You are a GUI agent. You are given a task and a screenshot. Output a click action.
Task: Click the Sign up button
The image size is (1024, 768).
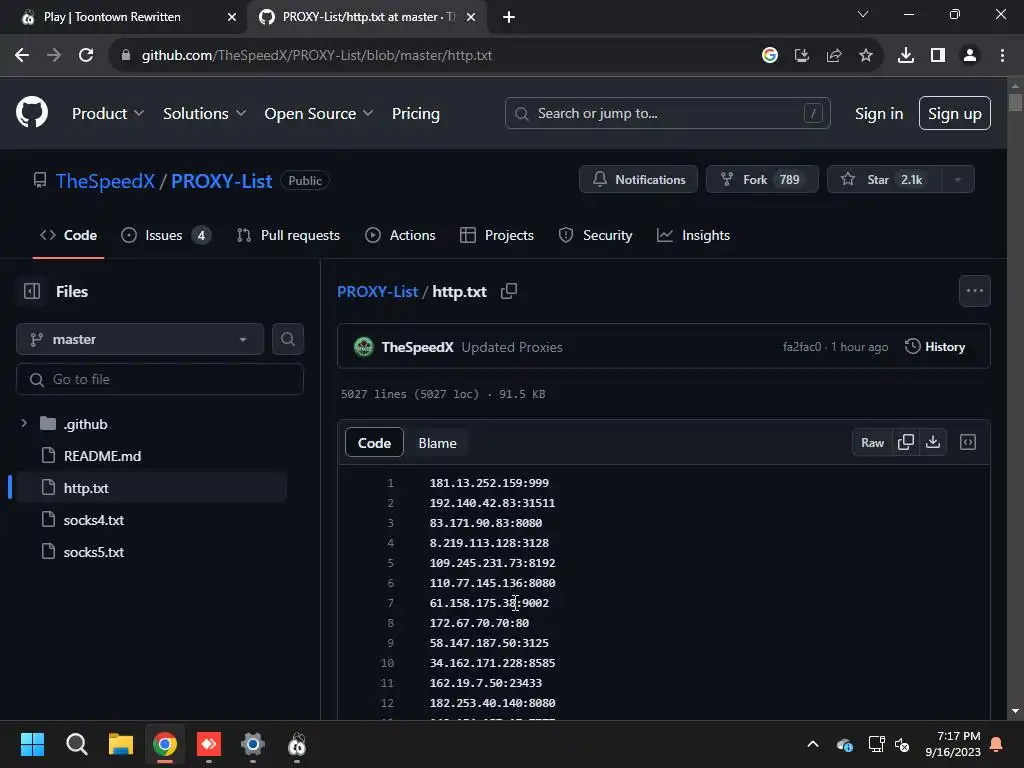click(x=954, y=114)
